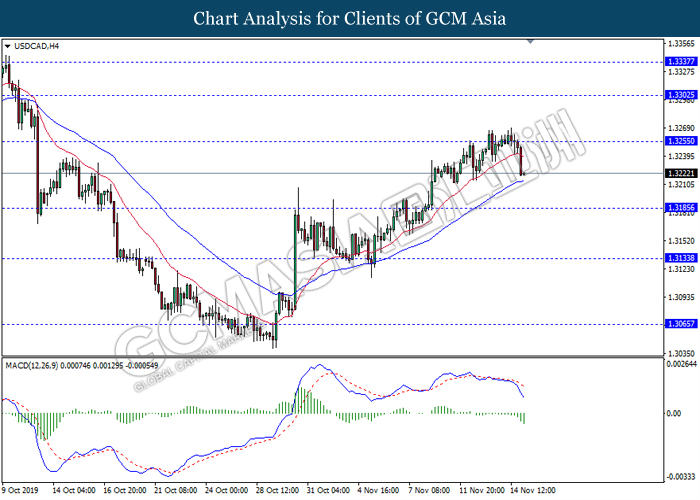Click the chart shift triangle marker at top
Viewport: 700px width, 500px height.
pyautogui.click(x=537, y=43)
